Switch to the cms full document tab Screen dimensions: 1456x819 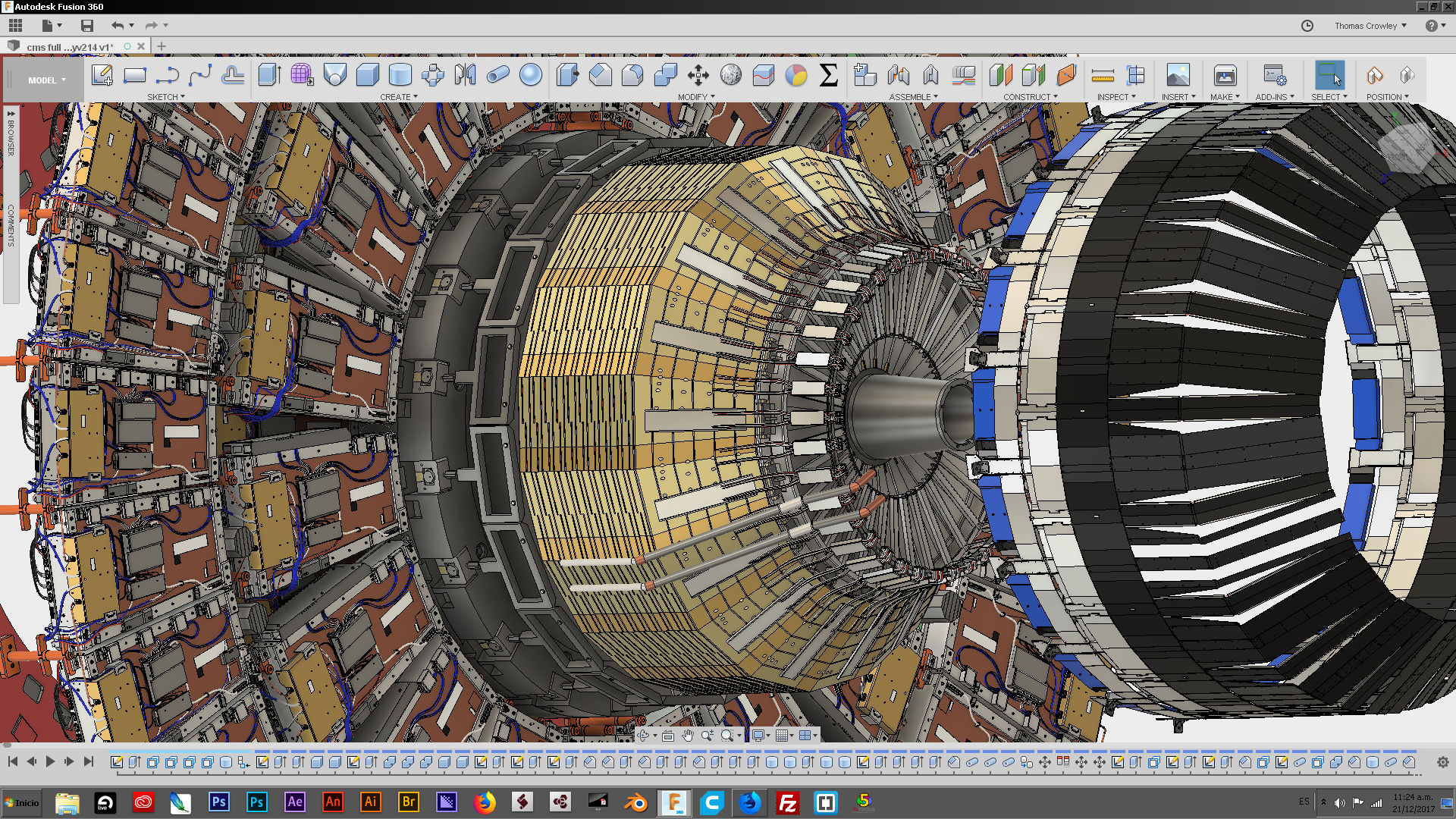(70, 47)
